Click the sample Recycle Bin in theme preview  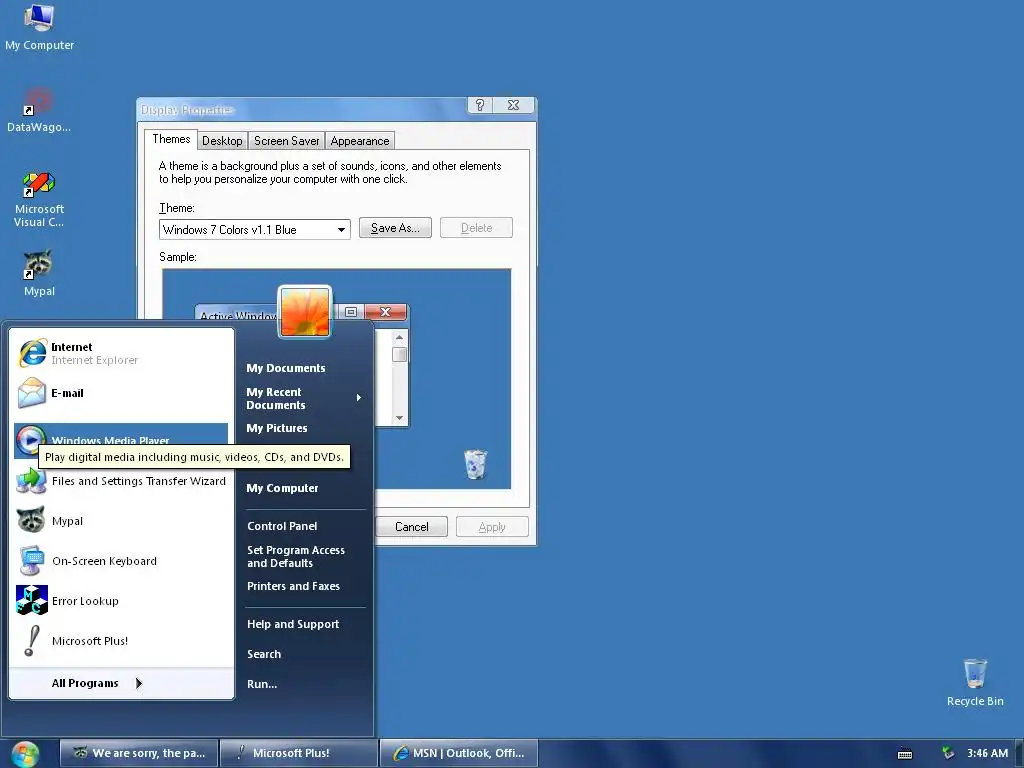[x=475, y=464]
